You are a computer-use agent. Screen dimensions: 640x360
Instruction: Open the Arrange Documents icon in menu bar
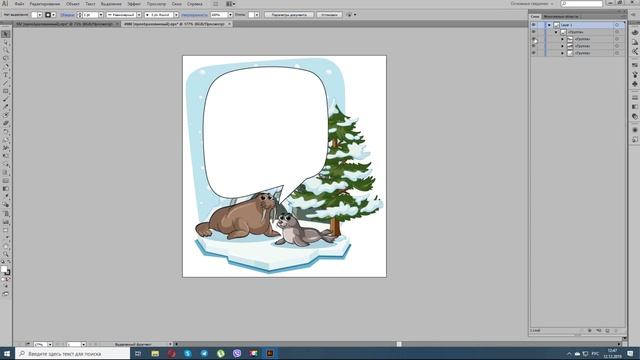pos(231,4)
